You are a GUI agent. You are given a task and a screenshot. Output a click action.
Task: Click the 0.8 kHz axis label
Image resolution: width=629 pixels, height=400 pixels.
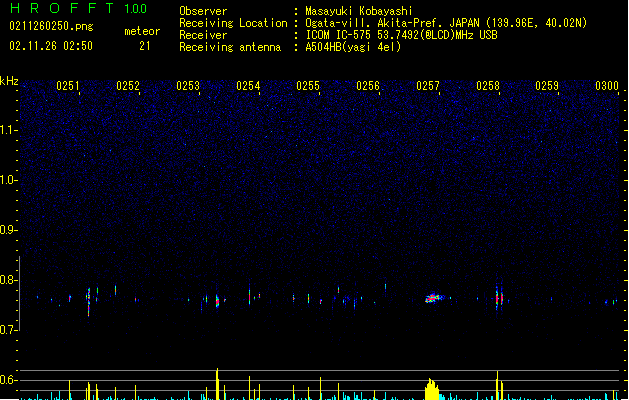8,280
